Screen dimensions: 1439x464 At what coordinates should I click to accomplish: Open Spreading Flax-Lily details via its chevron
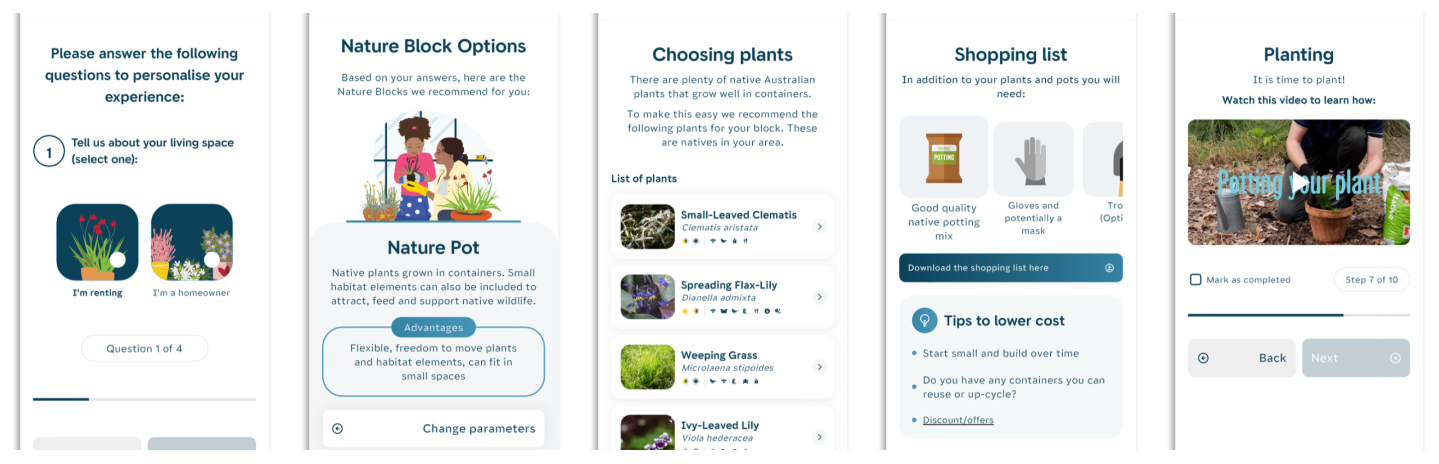[819, 297]
